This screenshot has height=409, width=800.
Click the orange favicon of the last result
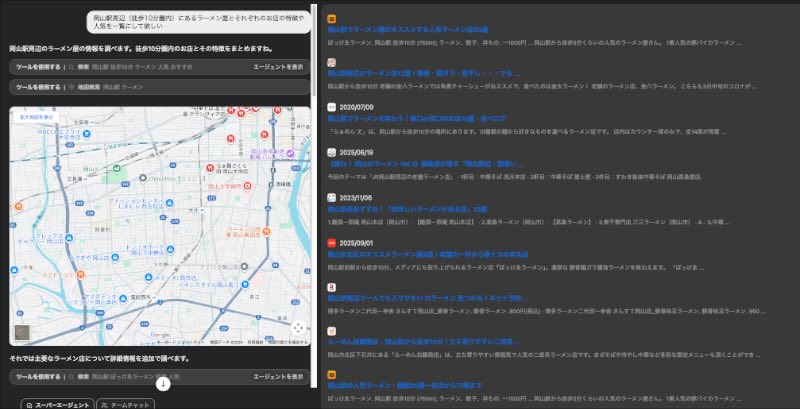[332, 375]
